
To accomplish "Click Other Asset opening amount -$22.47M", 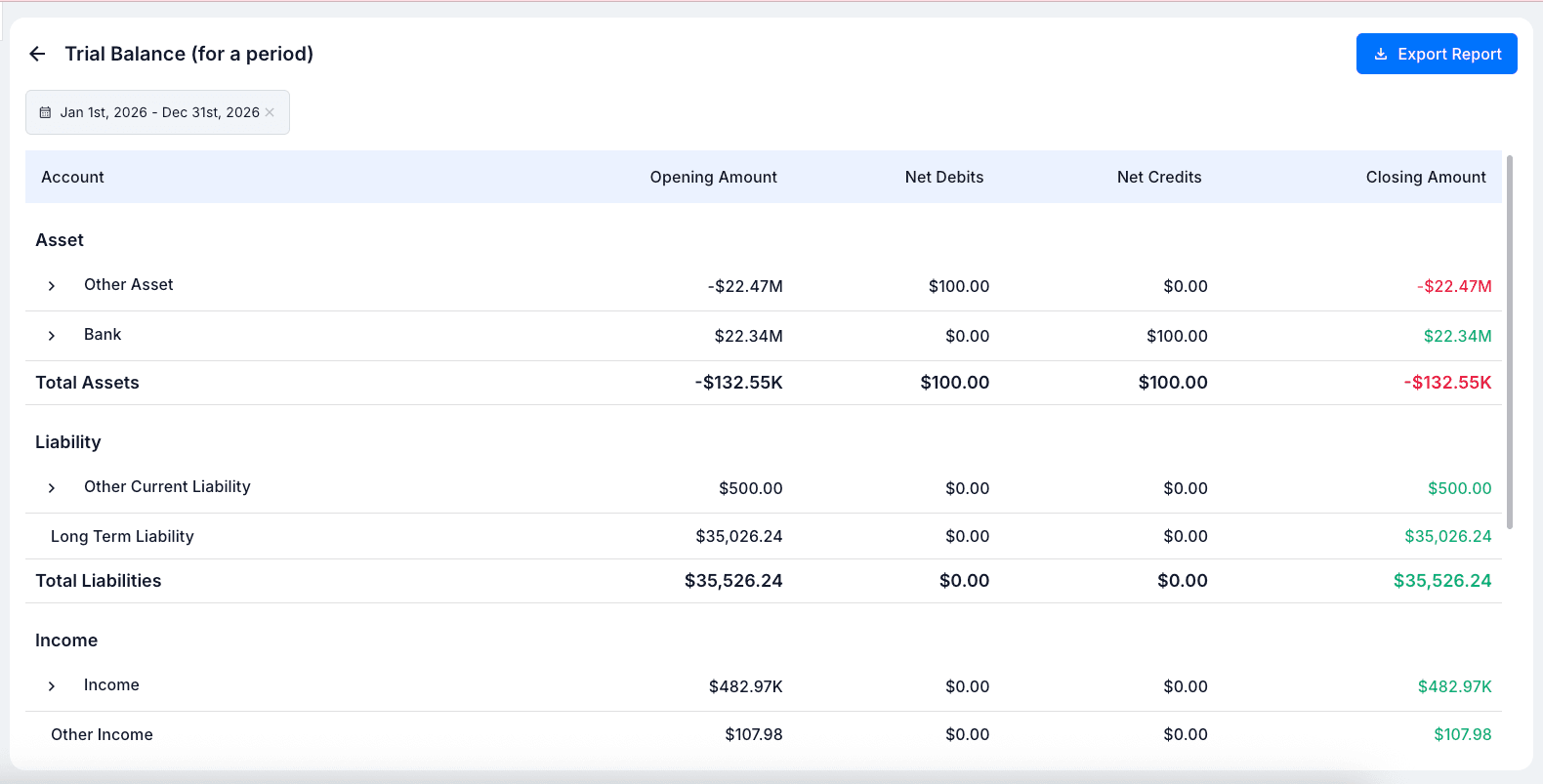I will pos(745,286).
